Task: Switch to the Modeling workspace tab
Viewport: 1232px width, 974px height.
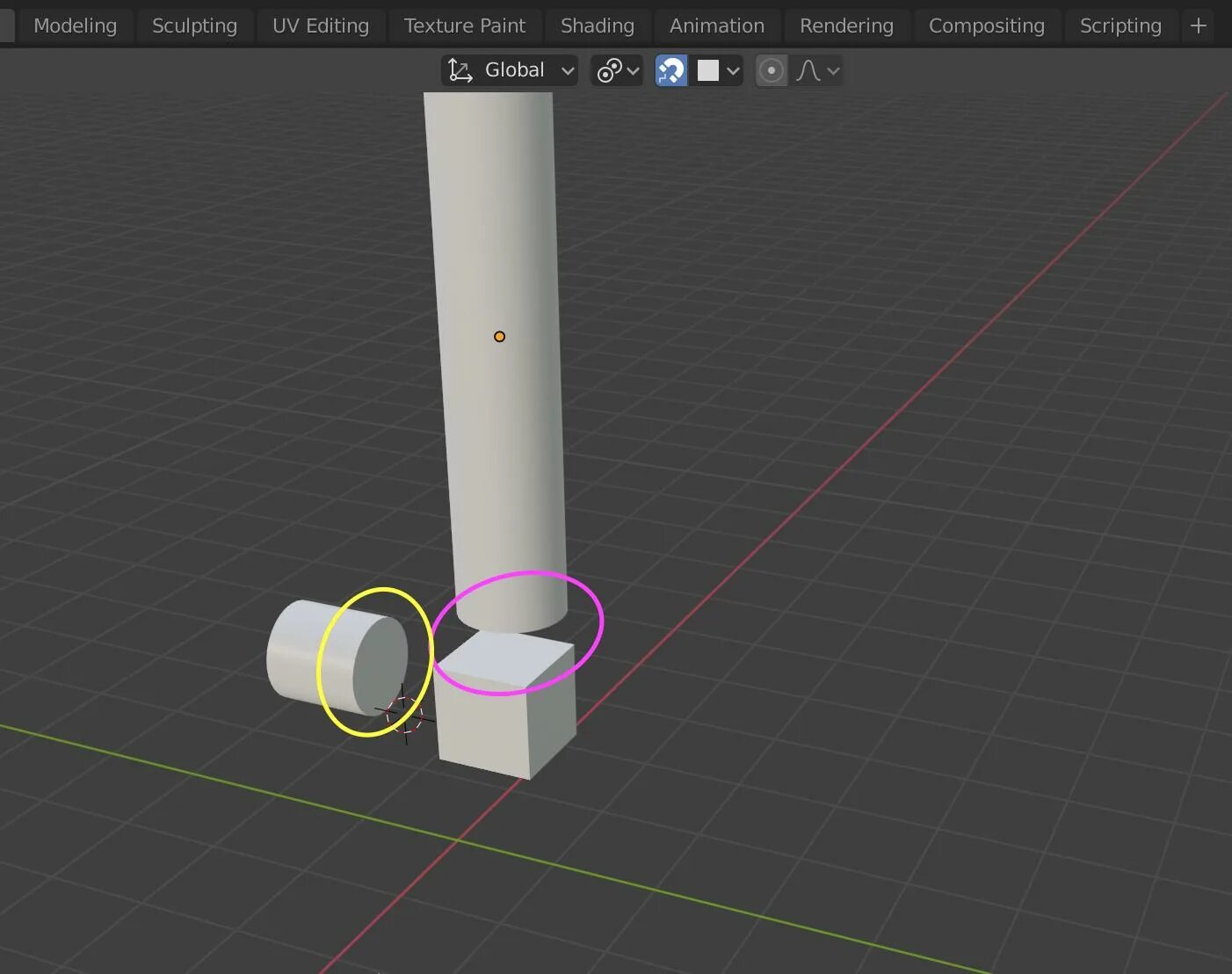Action: (75, 25)
